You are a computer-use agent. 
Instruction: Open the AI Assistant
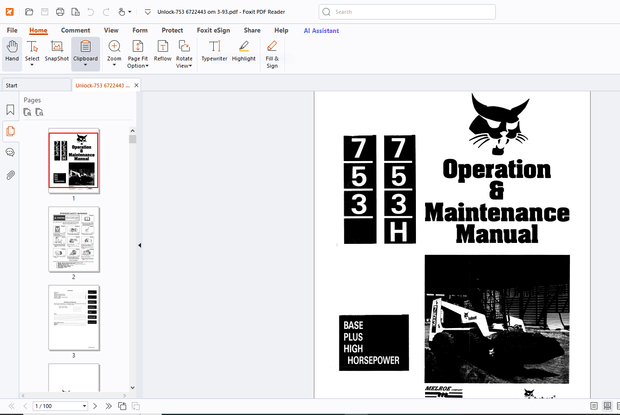pyautogui.click(x=321, y=30)
